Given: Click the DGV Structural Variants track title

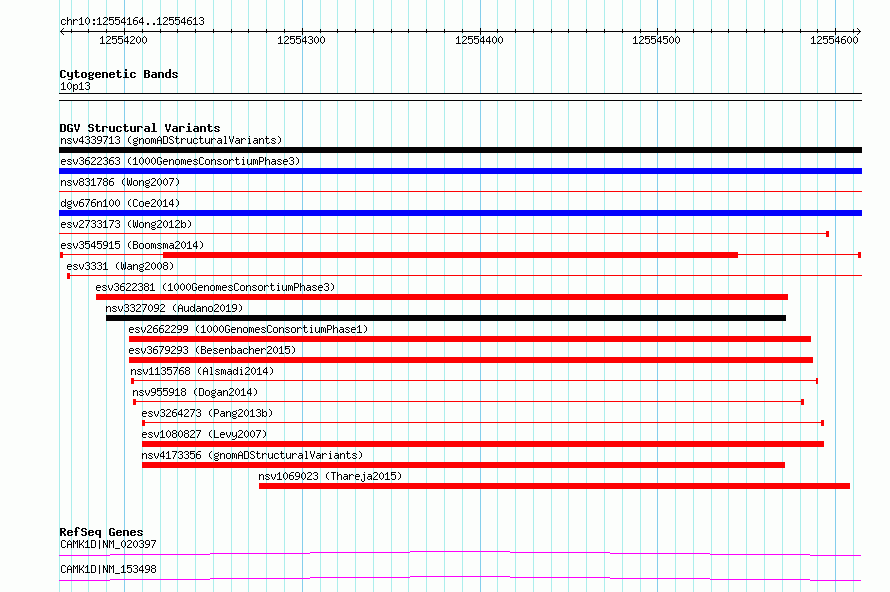Looking at the screenshot, I should pos(140,128).
